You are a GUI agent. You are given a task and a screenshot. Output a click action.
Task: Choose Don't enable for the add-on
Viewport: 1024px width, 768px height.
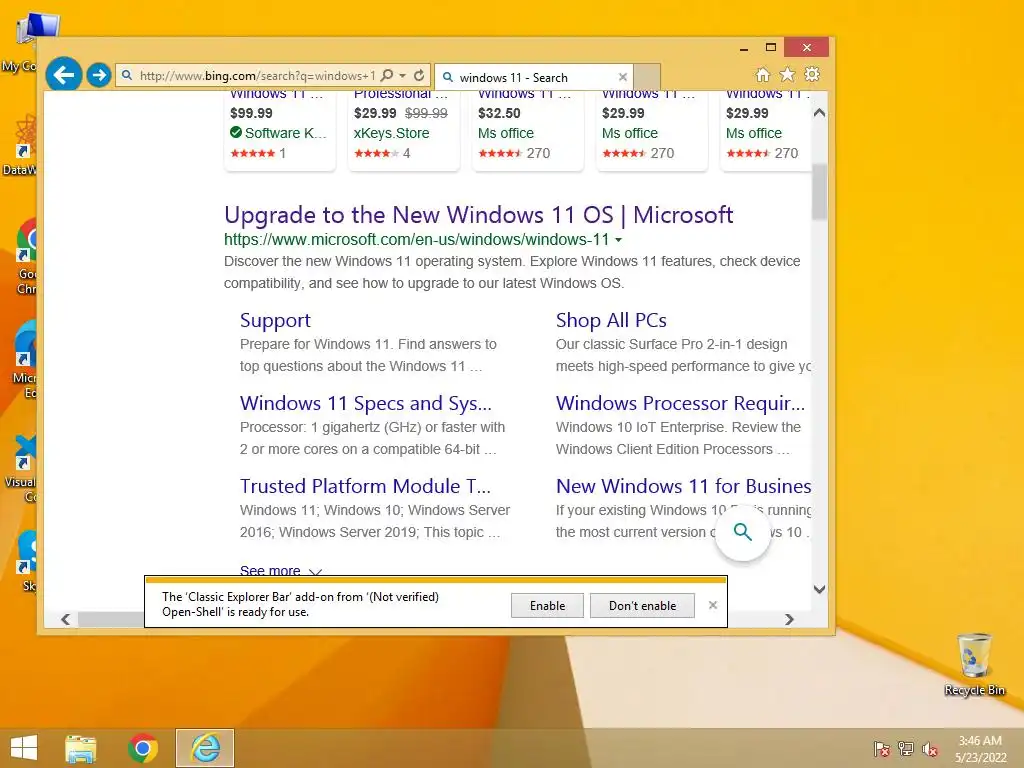click(643, 605)
